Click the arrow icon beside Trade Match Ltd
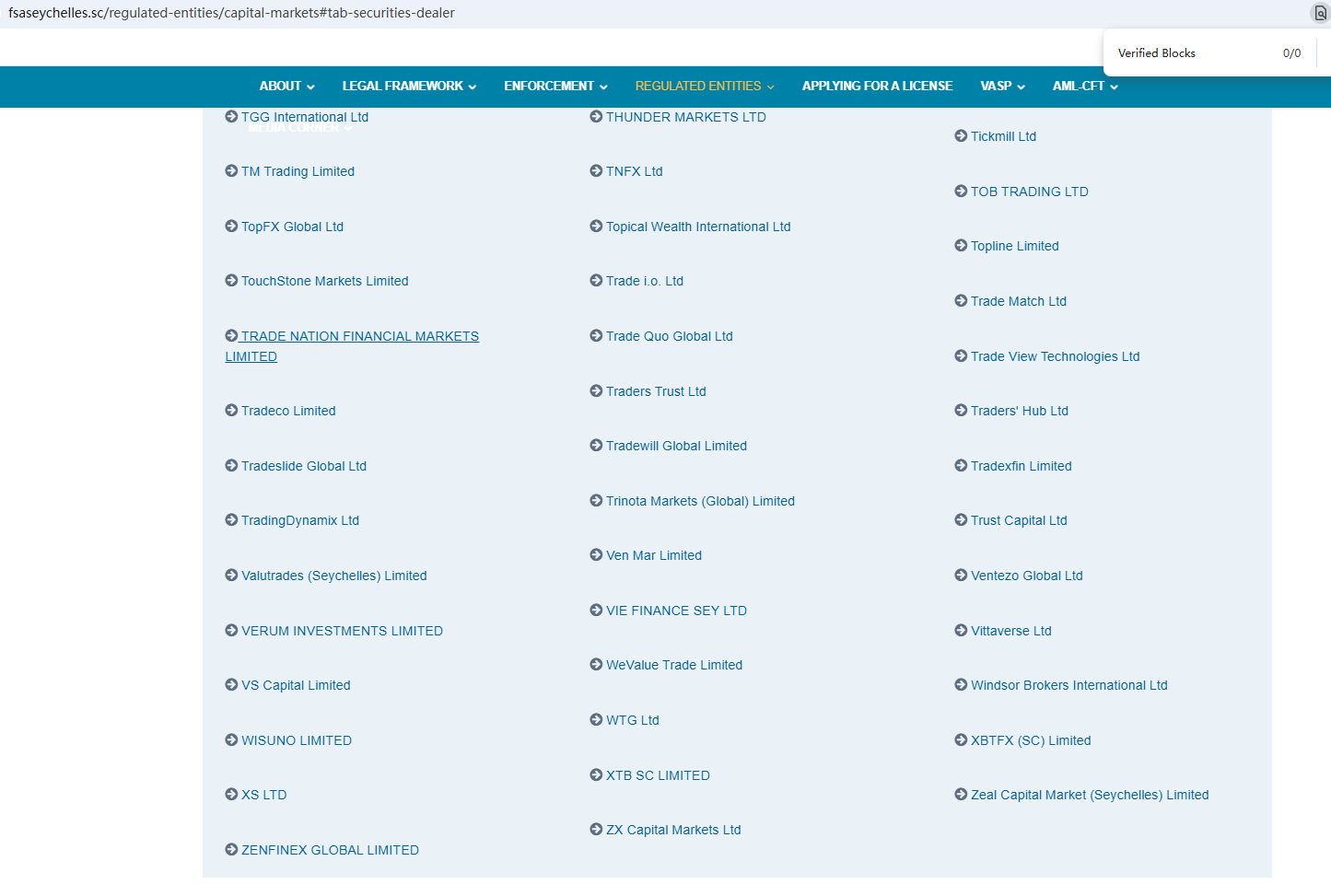 point(961,300)
